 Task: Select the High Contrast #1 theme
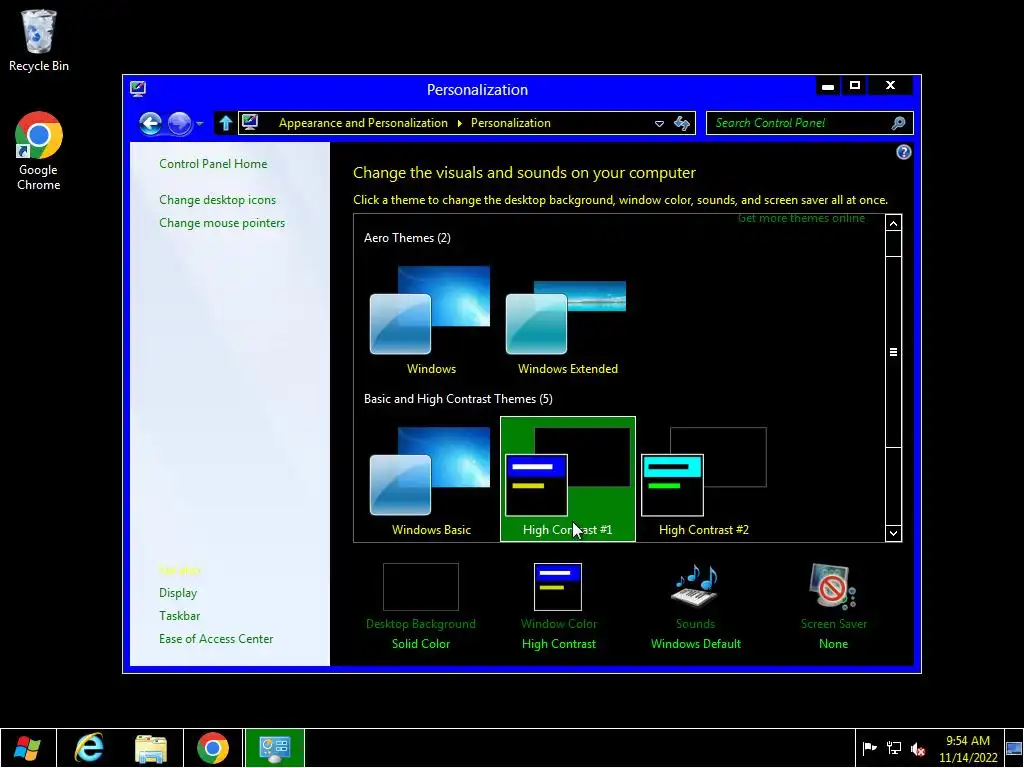click(568, 479)
